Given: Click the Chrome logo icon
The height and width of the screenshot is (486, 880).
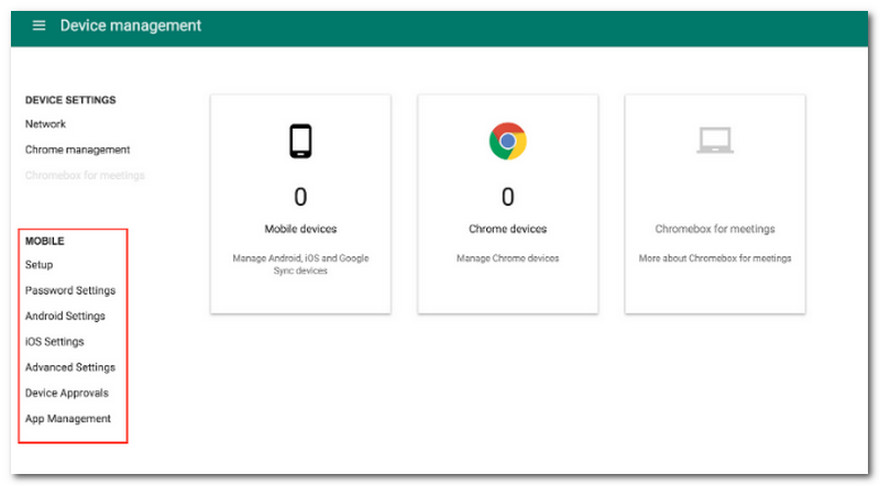Looking at the screenshot, I should tap(507, 141).
